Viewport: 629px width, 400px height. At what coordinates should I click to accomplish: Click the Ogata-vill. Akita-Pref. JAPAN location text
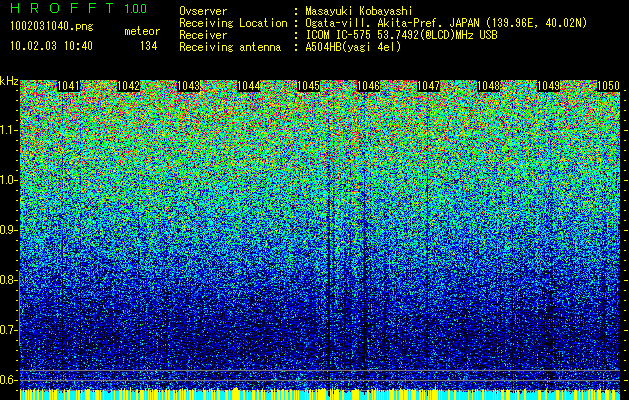[x=446, y=23]
